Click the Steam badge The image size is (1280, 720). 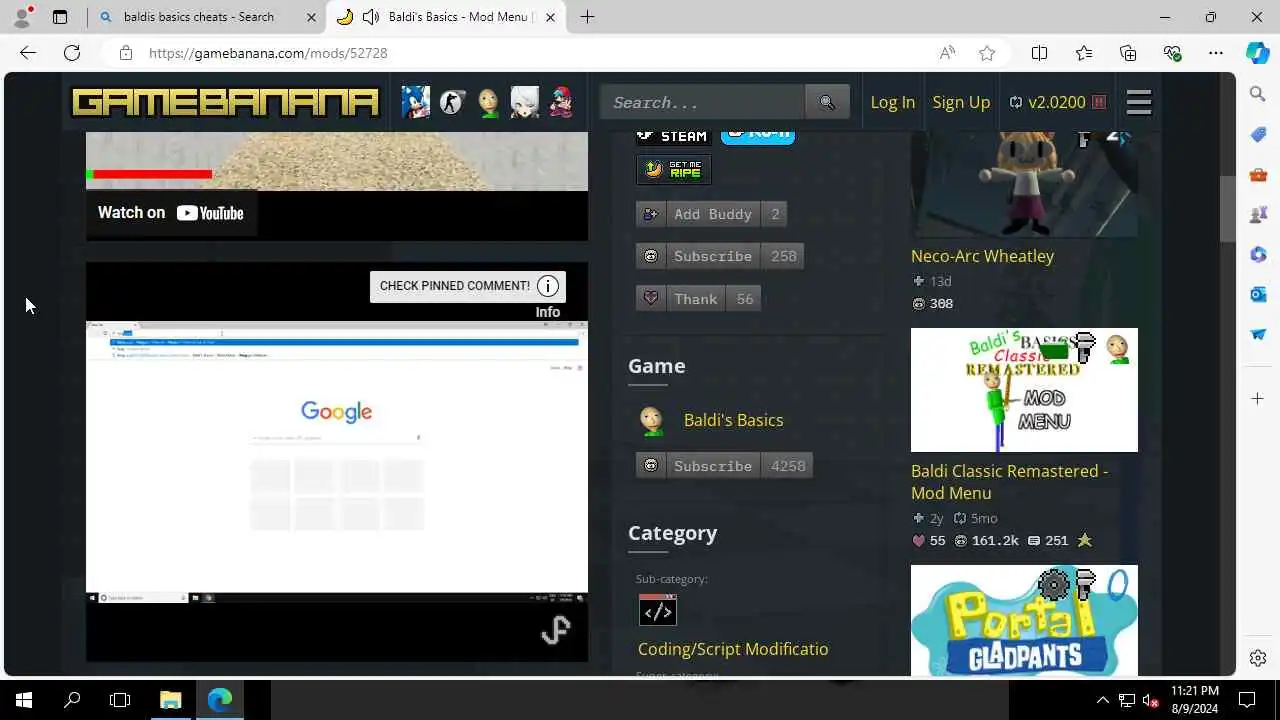coord(674,136)
